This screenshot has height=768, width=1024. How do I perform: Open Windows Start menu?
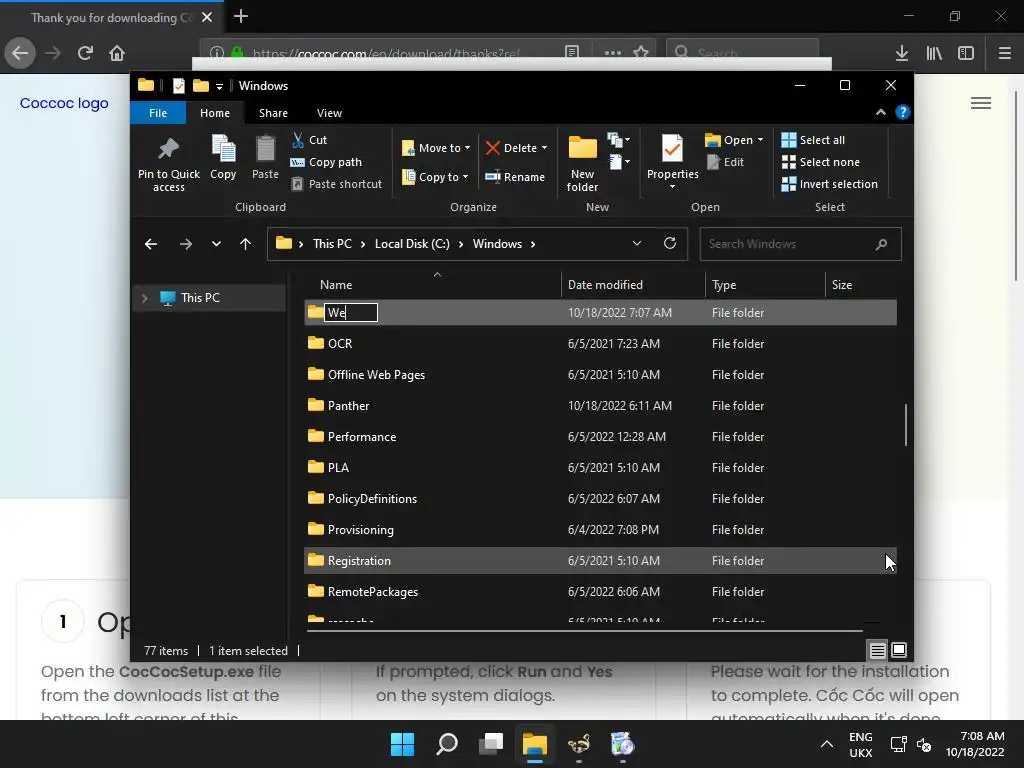click(x=402, y=744)
